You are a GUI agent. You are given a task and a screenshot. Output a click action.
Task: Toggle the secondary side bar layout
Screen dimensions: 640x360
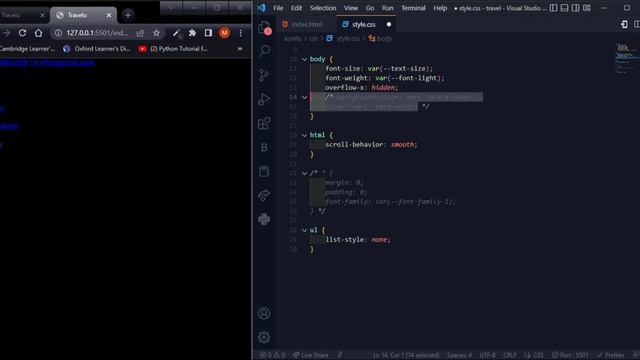pyautogui.click(x=576, y=8)
